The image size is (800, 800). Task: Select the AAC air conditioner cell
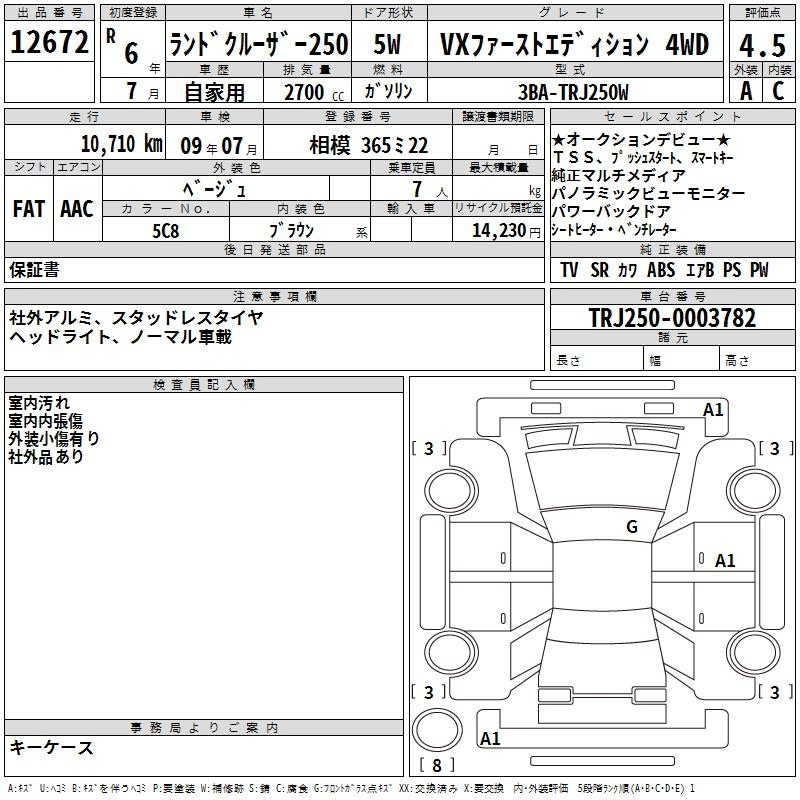[x=77, y=209]
